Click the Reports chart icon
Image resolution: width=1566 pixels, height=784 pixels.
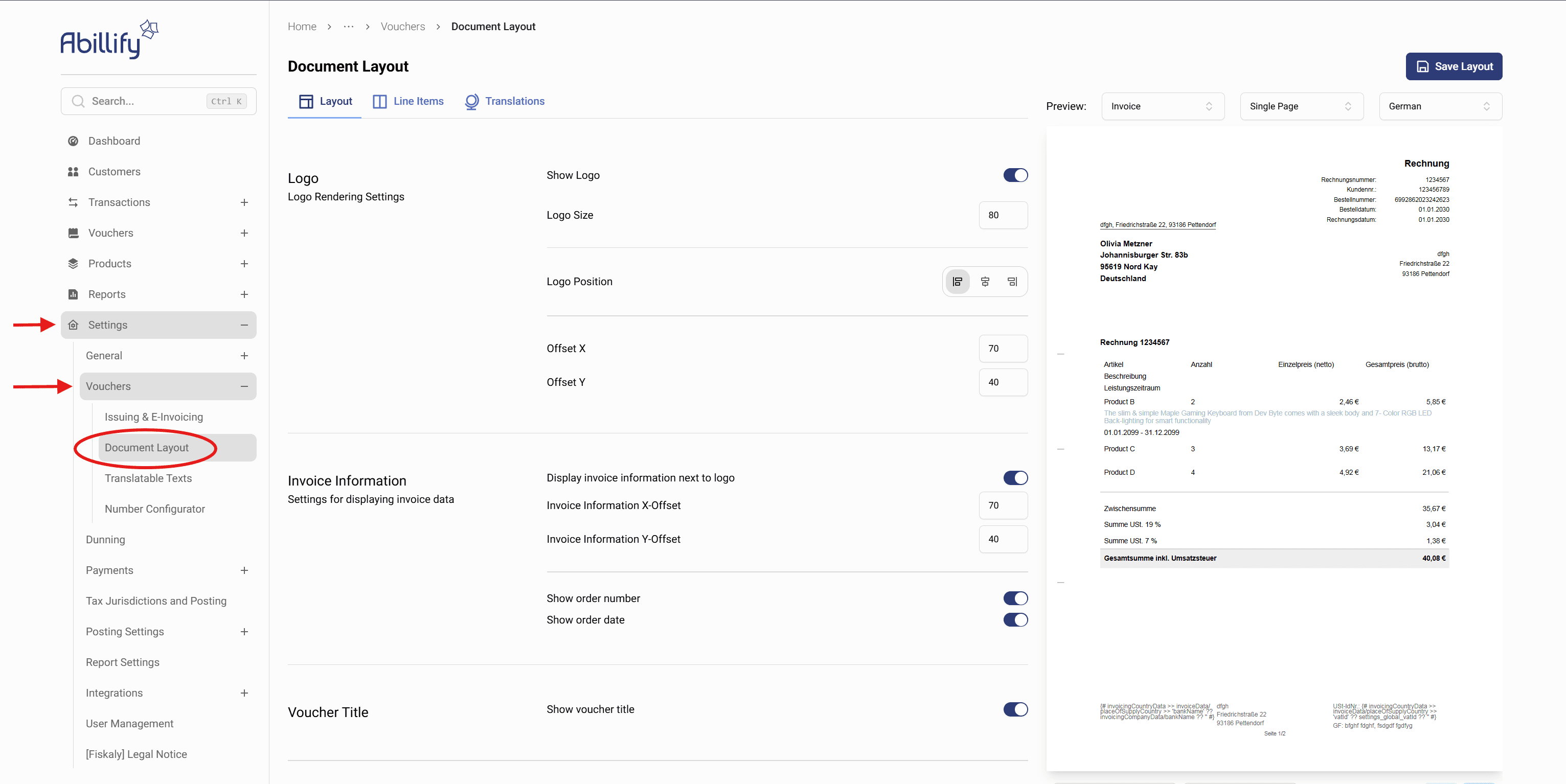(73, 294)
